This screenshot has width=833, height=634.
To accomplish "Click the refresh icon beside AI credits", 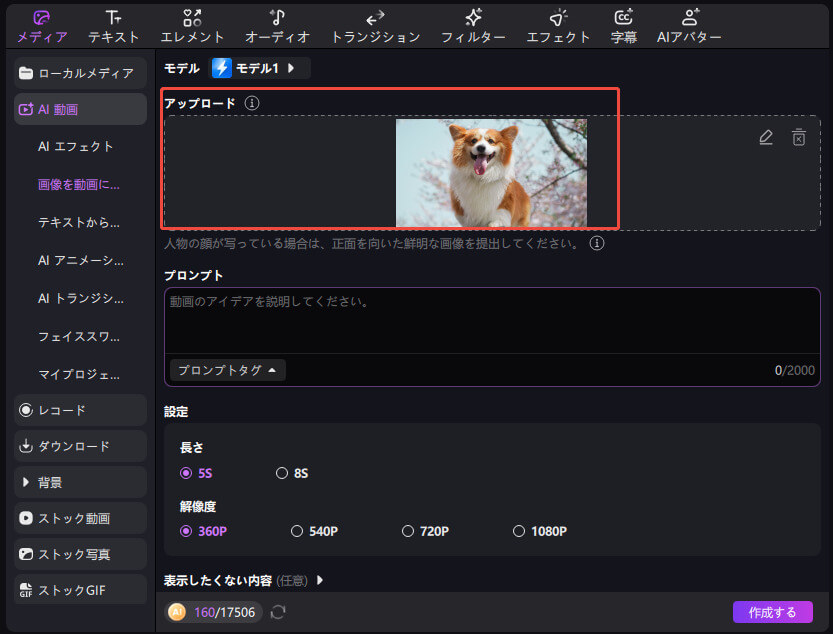I will [x=278, y=611].
